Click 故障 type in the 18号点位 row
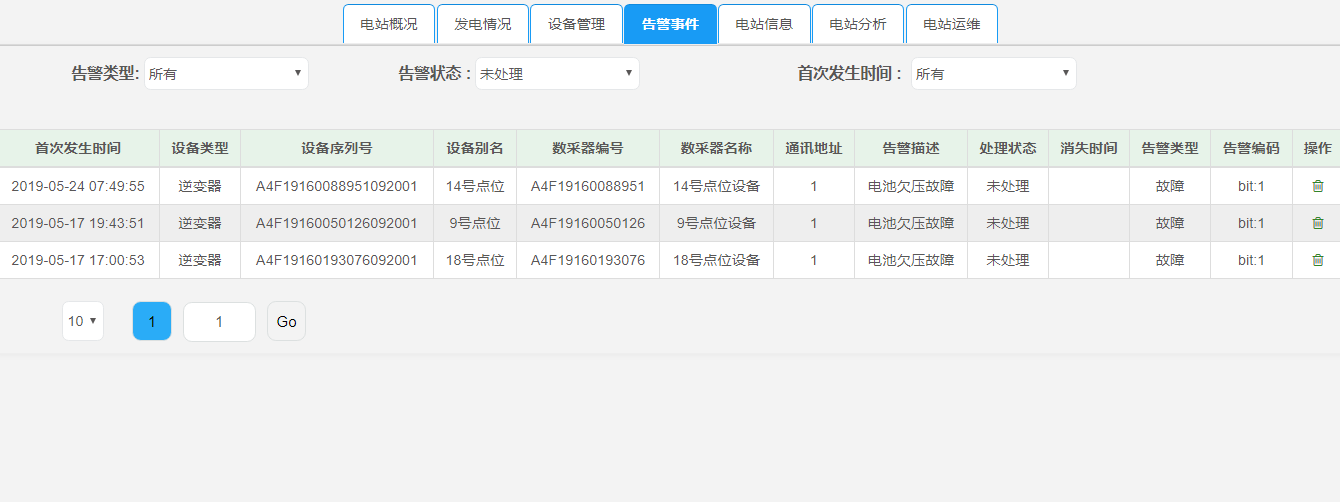Image resolution: width=1340 pixels, height=502 pixels. 1170,260
